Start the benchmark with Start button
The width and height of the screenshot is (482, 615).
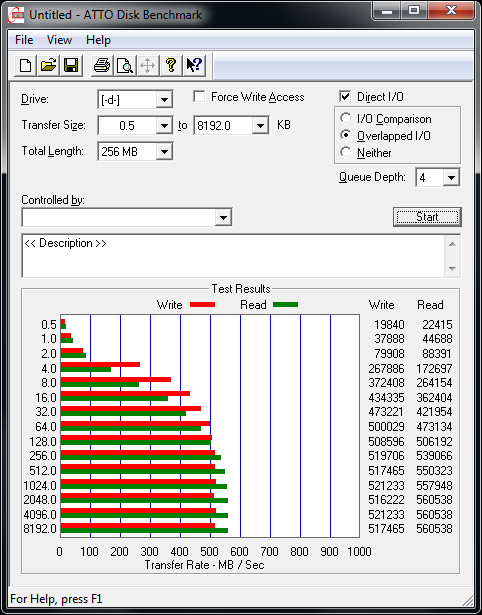coord(427,217)
